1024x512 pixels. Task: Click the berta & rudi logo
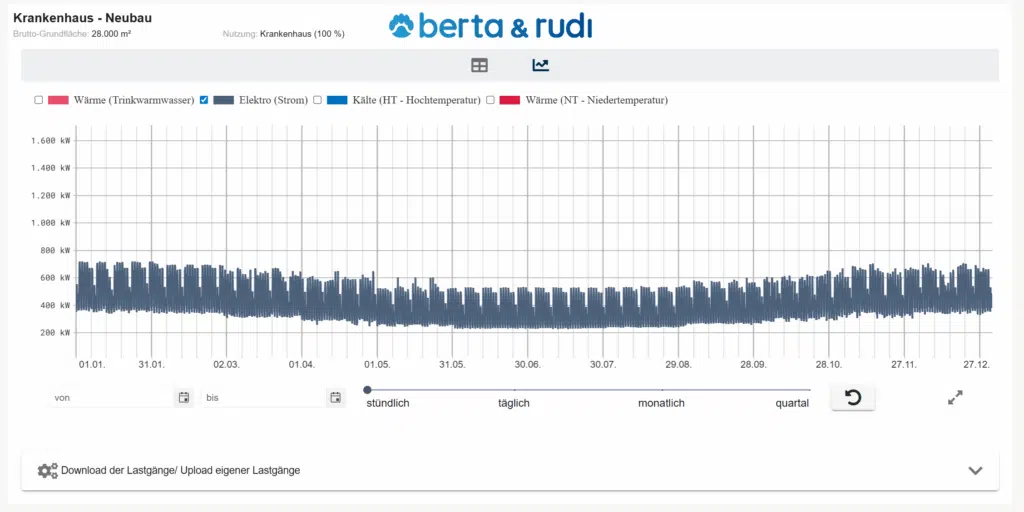[490, 26]
